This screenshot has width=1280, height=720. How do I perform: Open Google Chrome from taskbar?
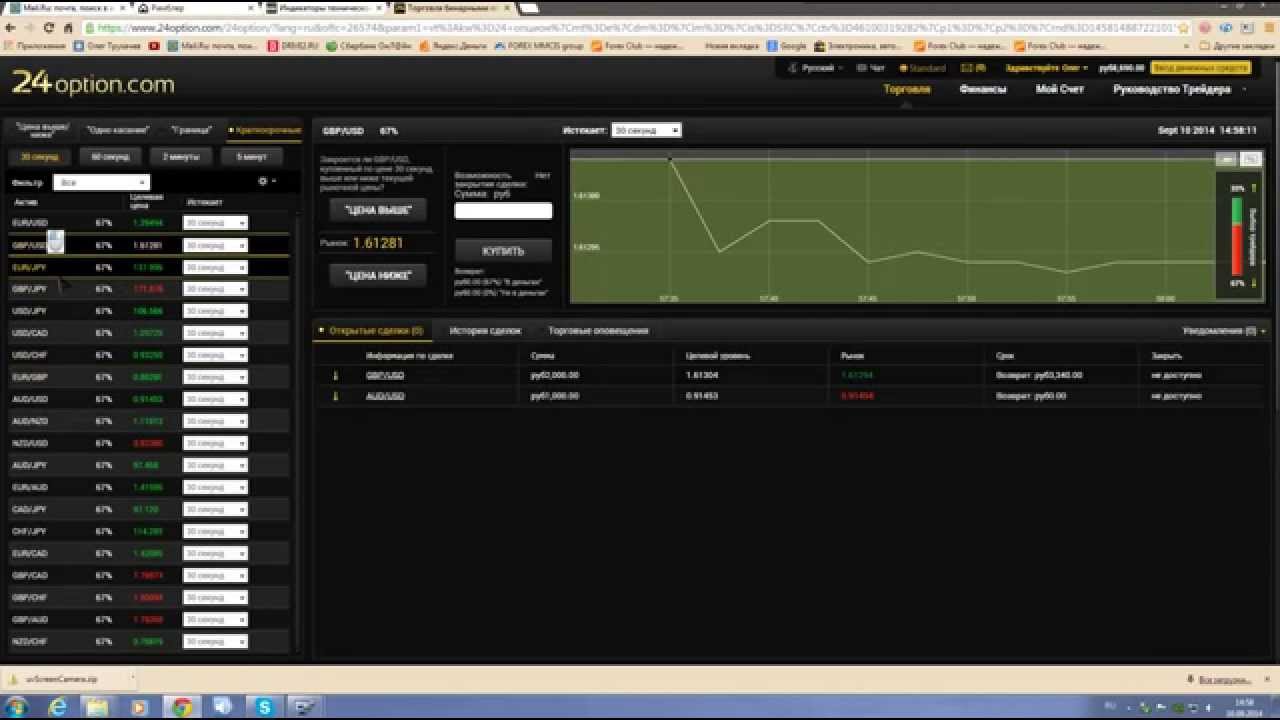[x=182, y=707]
